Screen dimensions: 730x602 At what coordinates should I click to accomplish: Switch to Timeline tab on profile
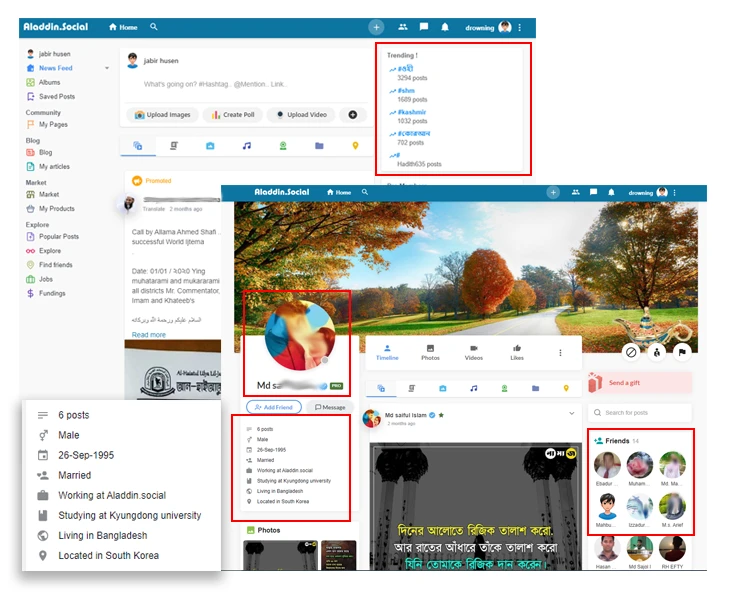click(387, 353)
